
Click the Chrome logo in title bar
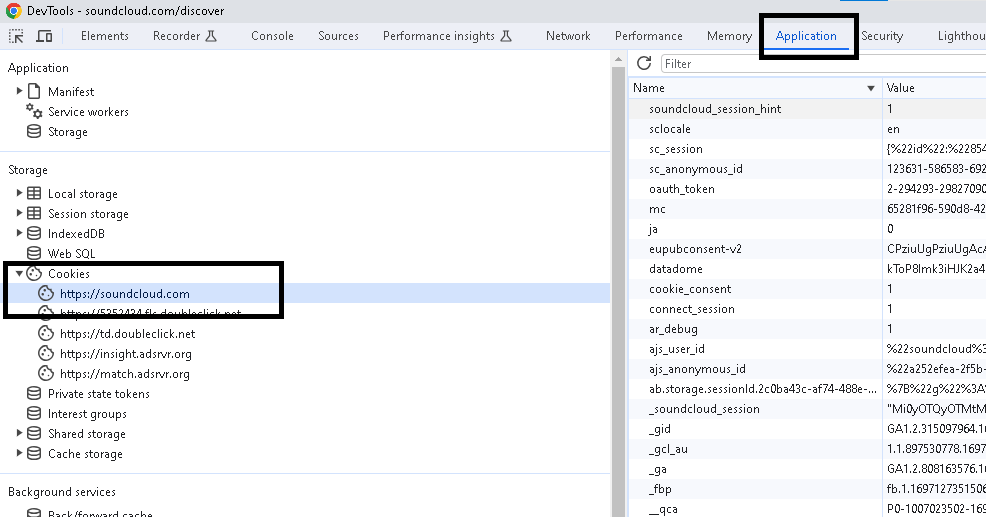click(x=13, y=11)
